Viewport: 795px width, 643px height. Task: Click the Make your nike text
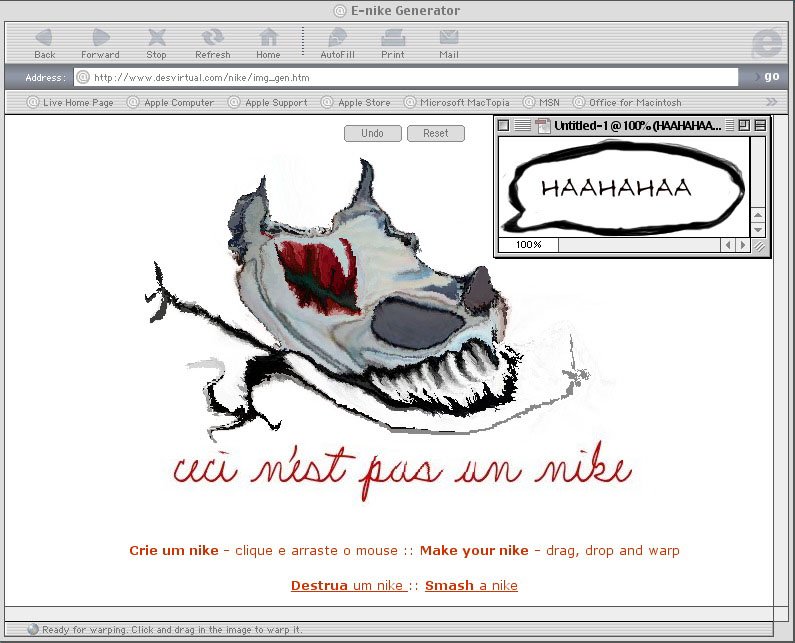click(x=474, y=551)
